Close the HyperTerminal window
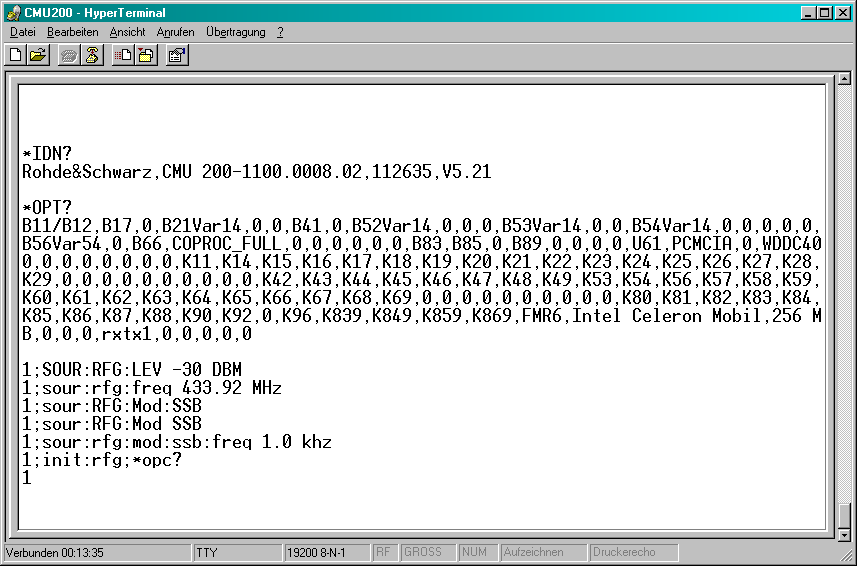 point(842,13)
